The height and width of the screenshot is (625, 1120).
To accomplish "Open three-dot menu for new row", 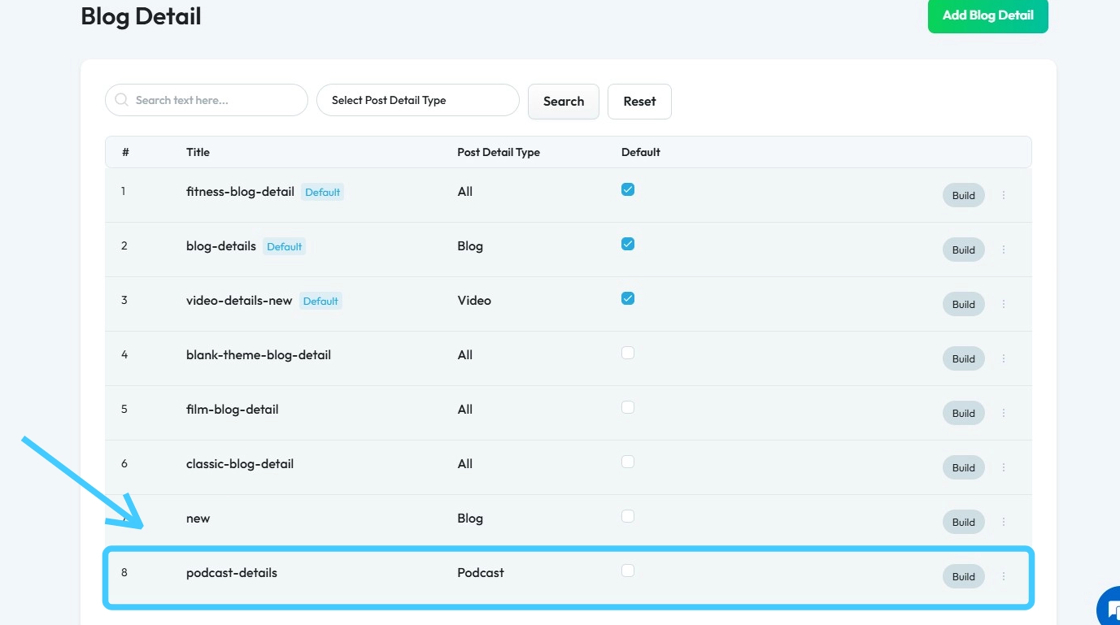I will coord(1003,522).
